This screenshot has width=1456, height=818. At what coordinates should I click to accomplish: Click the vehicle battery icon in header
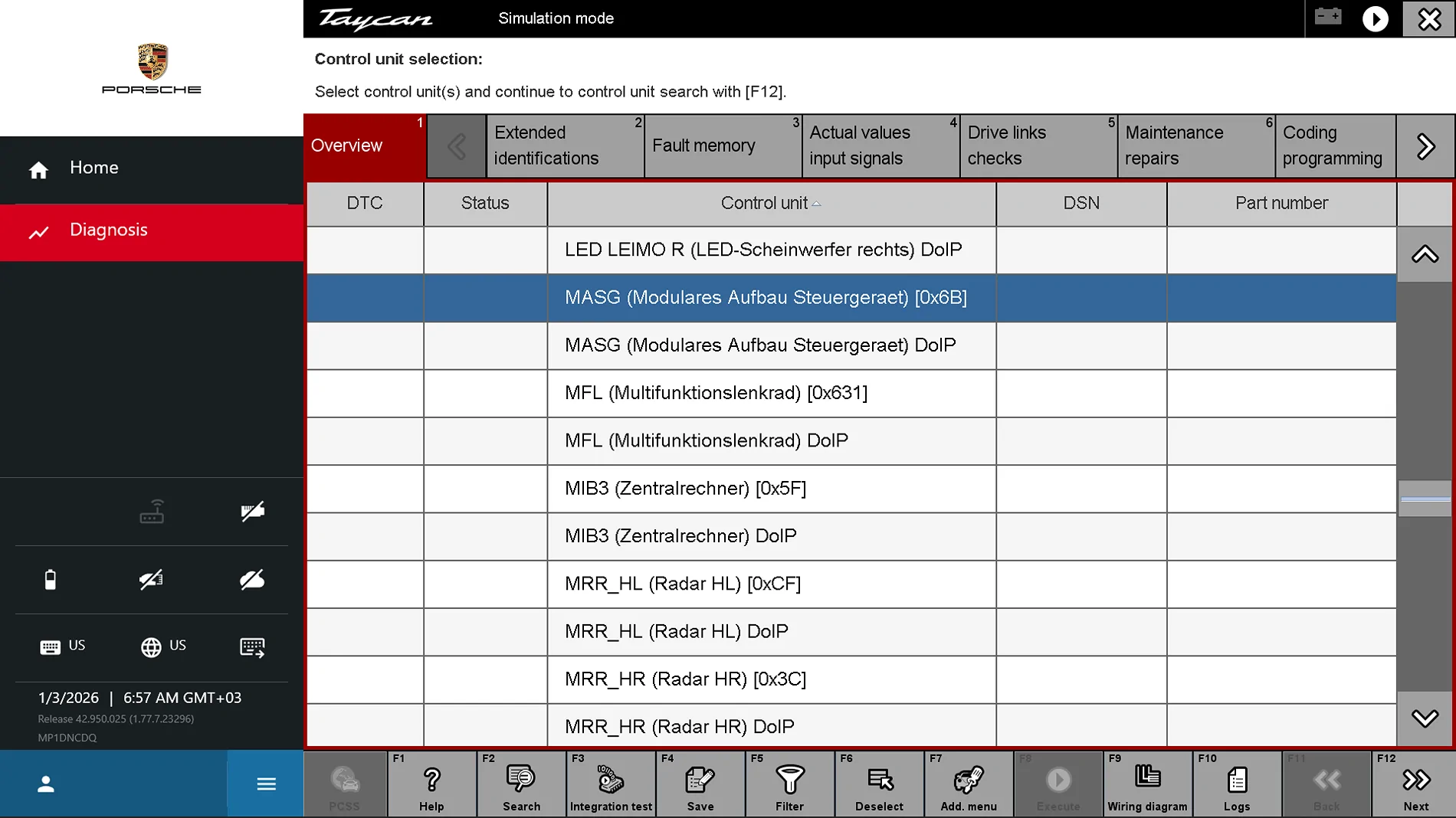click(x=1328, y=17)
